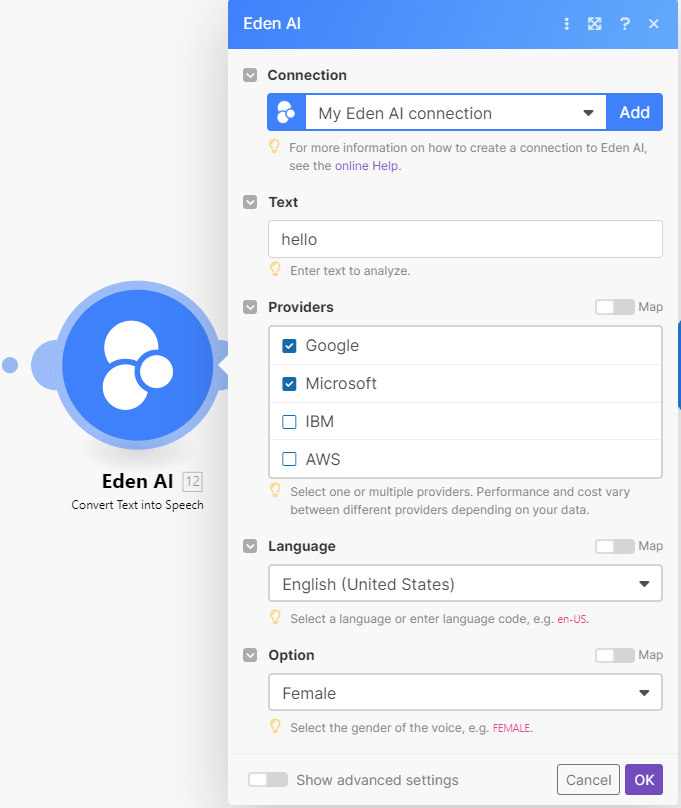
Task: Click the Eden AI module circle on canvas
Action: tap(138, 365)
